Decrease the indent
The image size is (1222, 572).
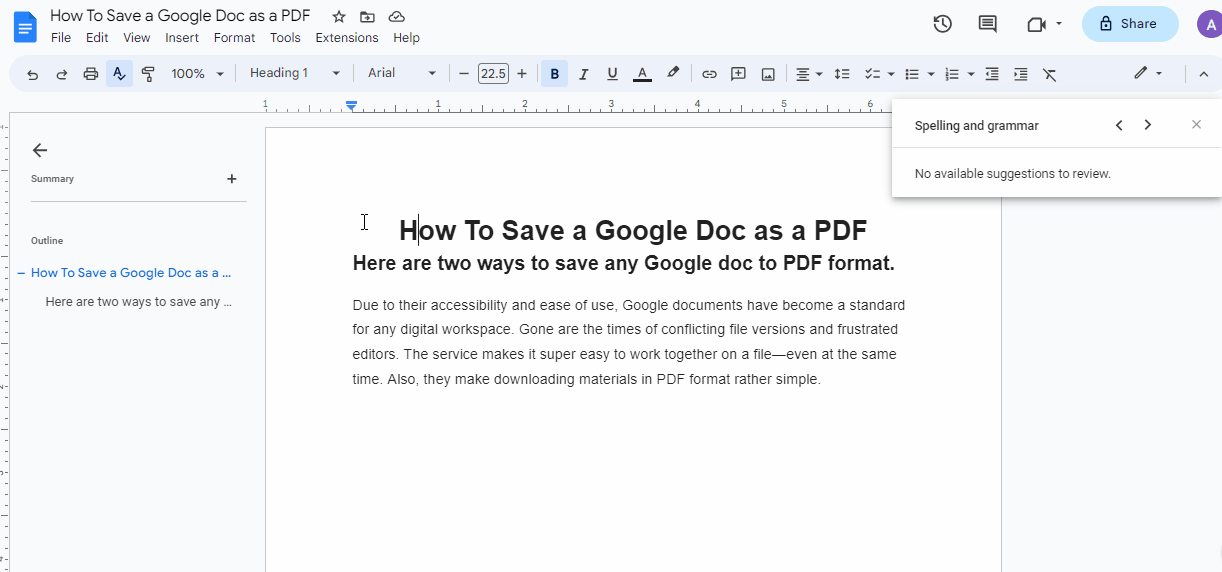(x=992, y=74)
